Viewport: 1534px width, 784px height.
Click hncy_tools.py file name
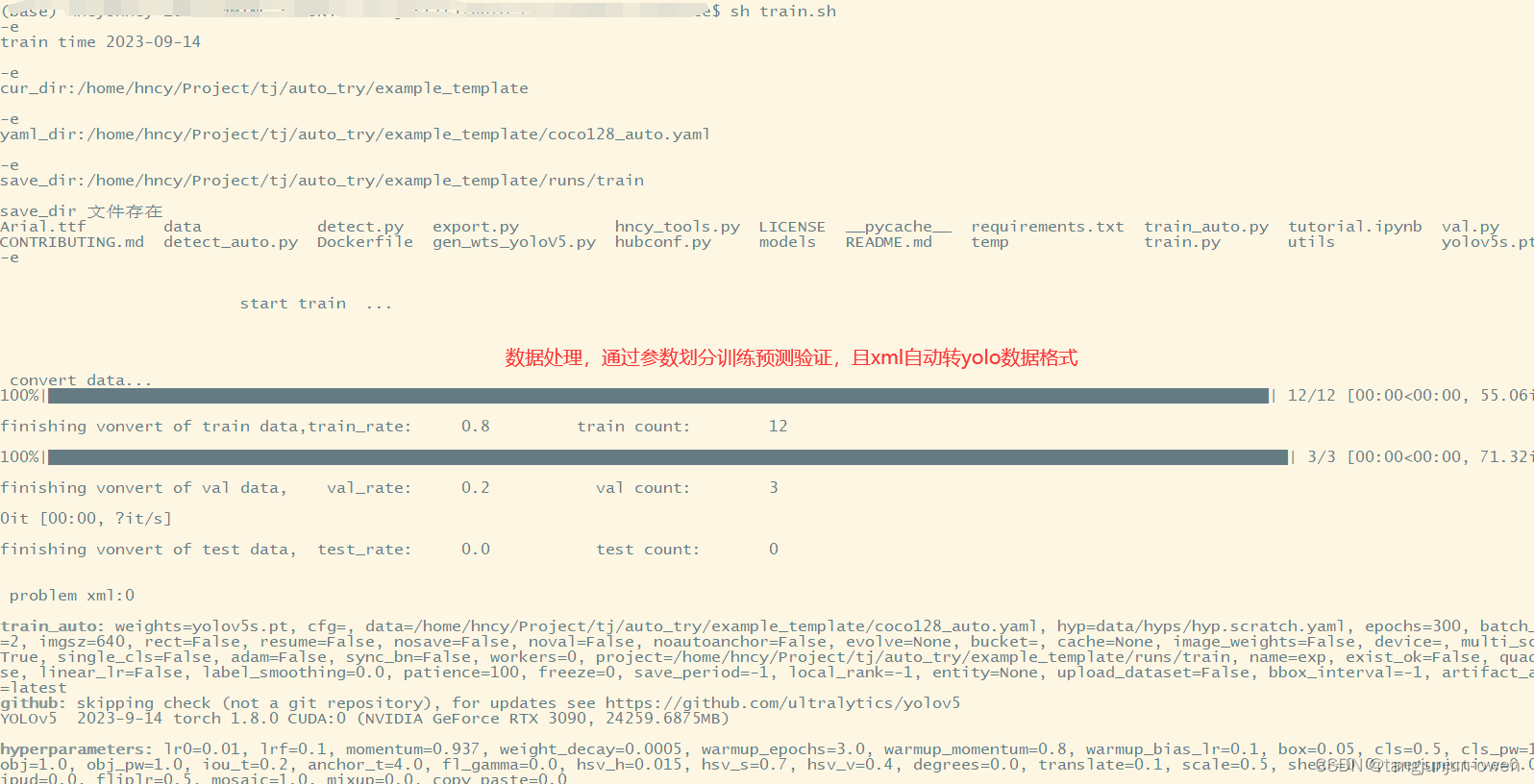point(678,227)
